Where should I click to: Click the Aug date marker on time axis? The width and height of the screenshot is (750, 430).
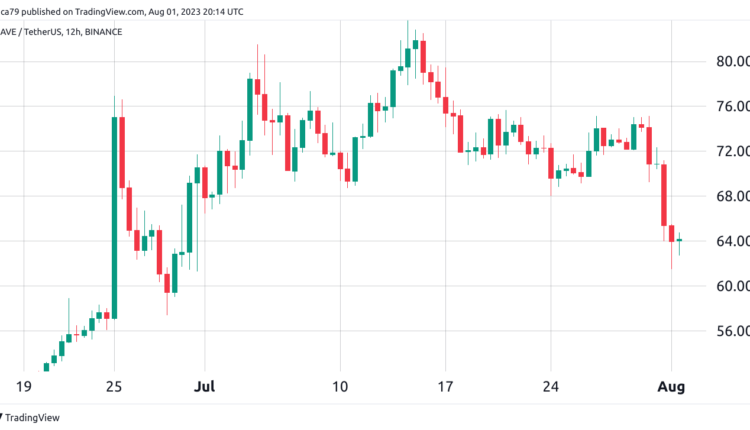pyautogui.click(x=669, y=384)
